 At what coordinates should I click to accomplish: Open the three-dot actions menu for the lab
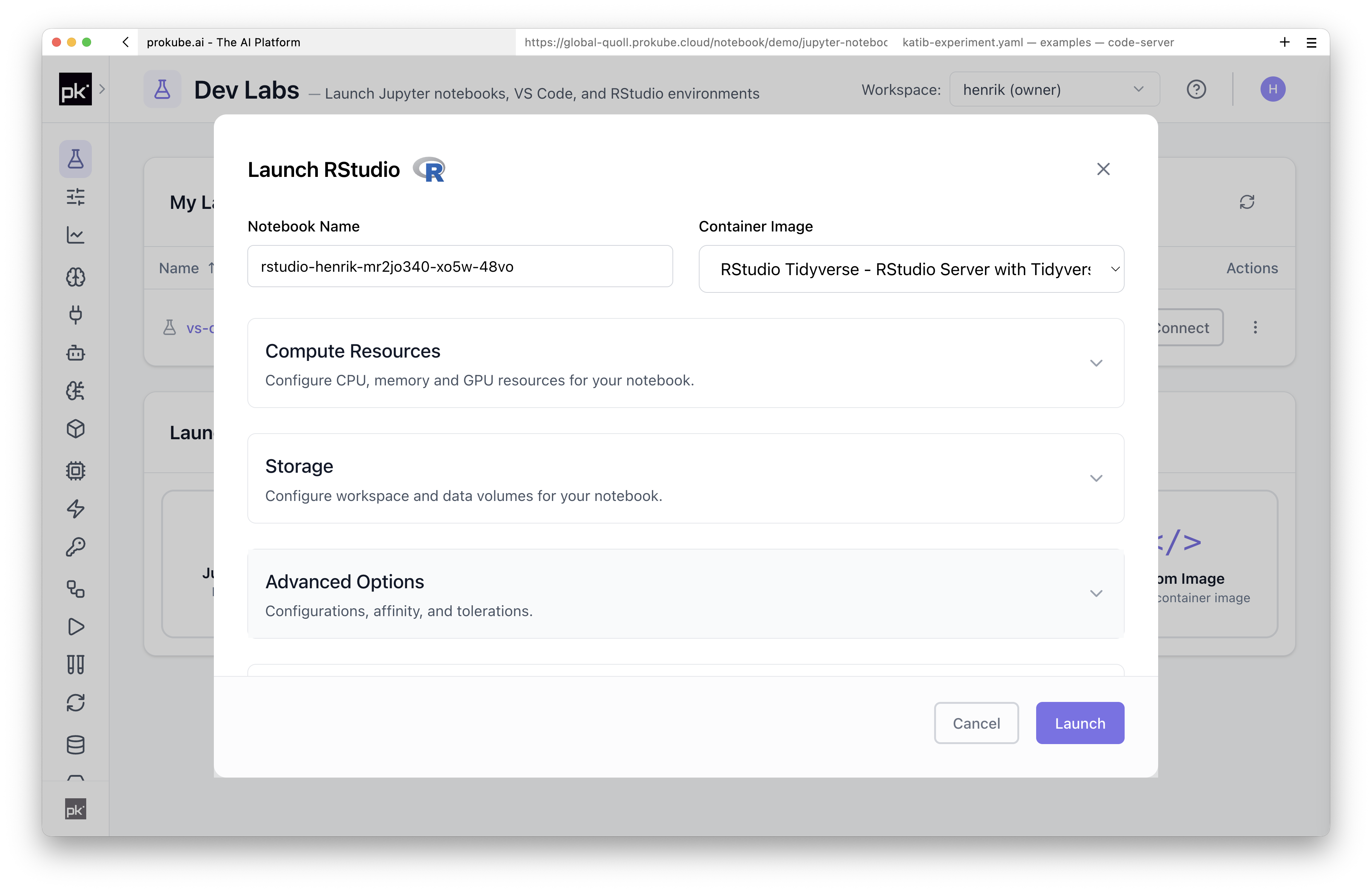pos(1255,327)
